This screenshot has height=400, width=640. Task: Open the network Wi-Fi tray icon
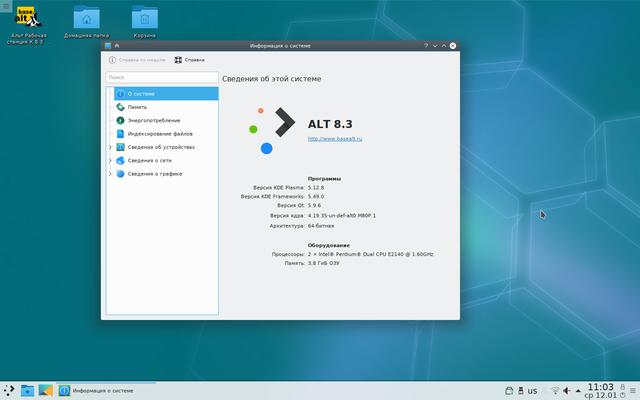tap(555, 391)
